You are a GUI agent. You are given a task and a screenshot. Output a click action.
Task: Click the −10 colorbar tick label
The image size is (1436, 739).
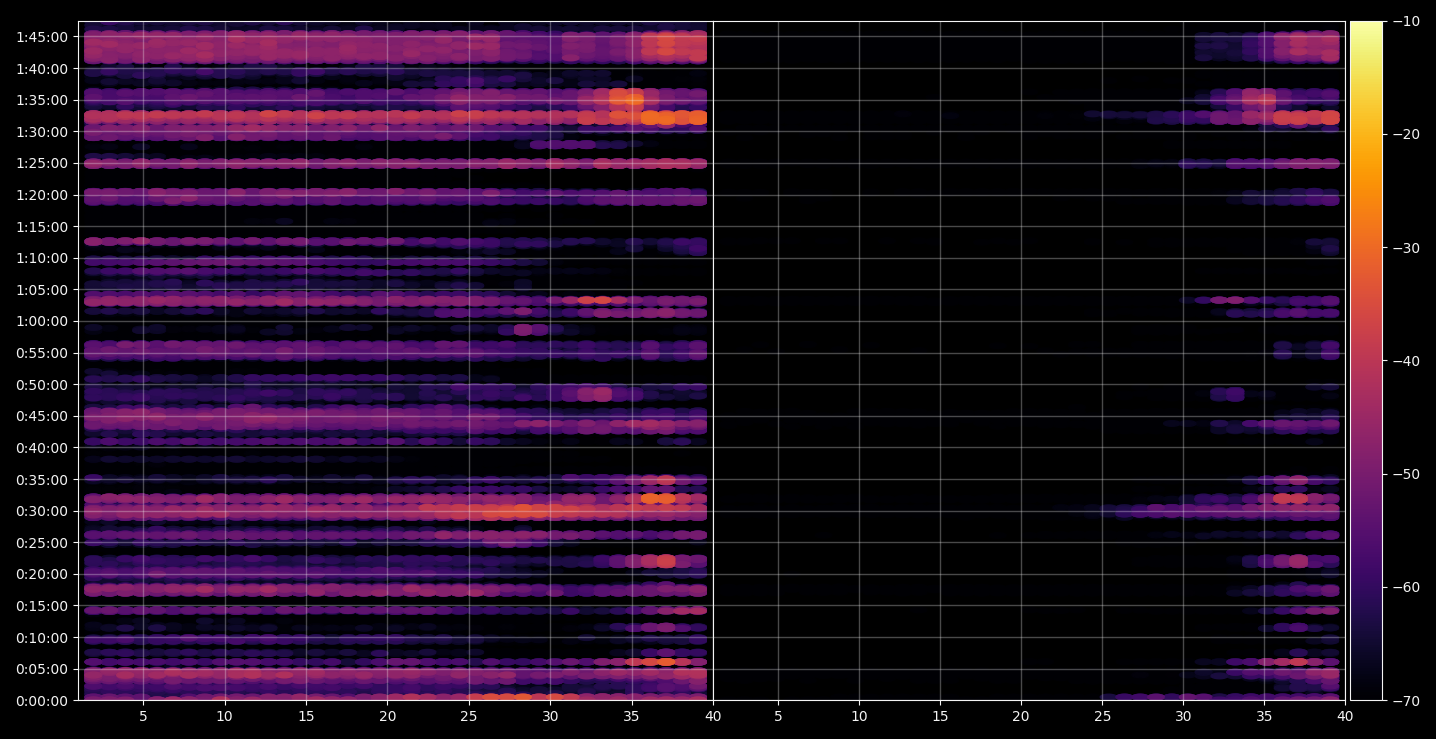pyautogui.click(x=1405, y=22)
